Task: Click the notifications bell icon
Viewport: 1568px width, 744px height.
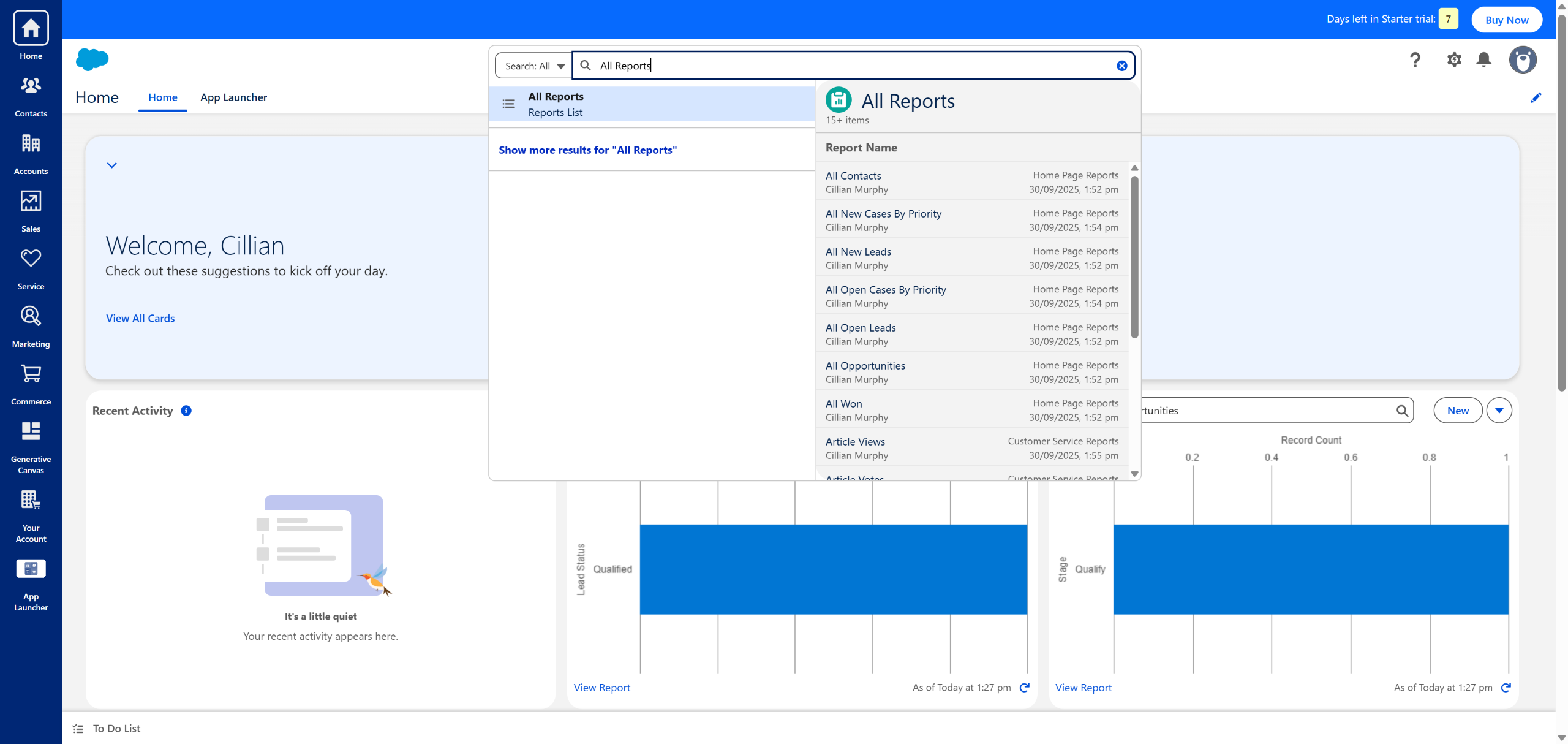Action: [1483, 60]
